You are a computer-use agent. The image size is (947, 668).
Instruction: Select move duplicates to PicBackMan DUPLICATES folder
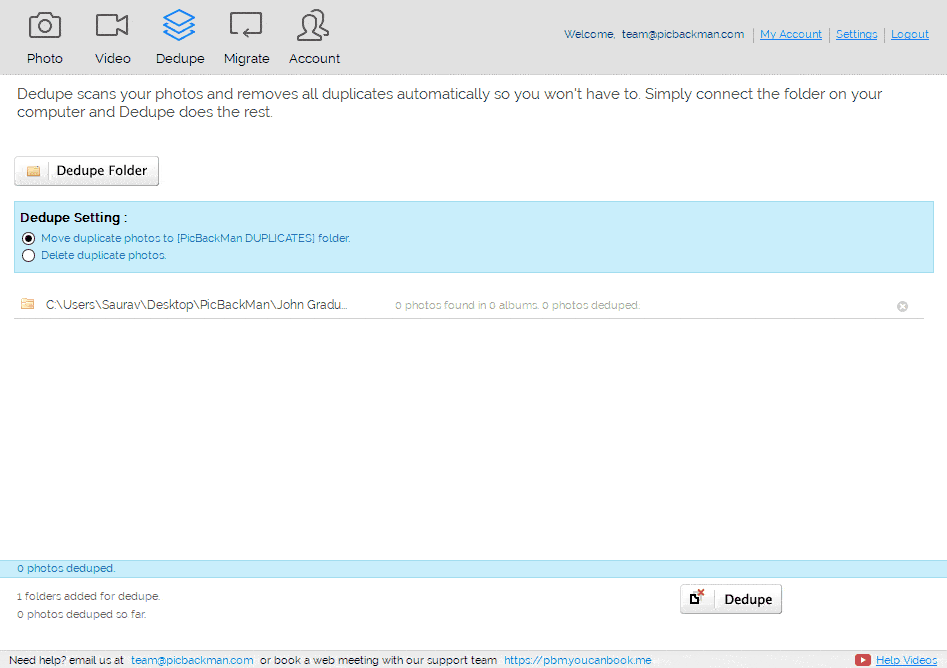(28, 238)
